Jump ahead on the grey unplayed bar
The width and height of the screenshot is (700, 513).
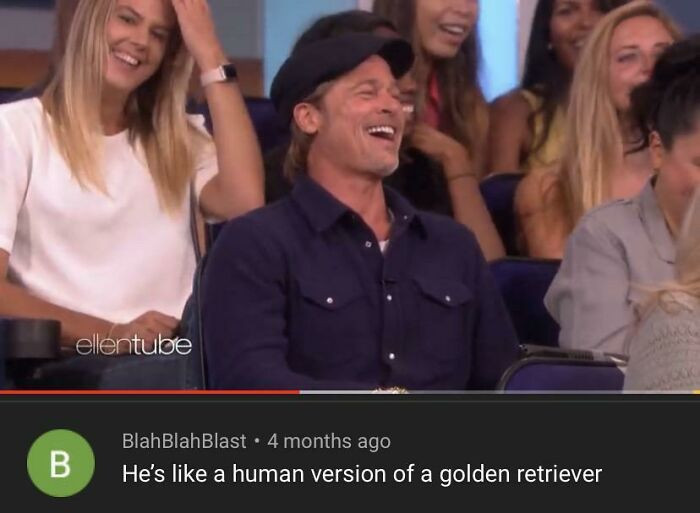click(496, 392)
